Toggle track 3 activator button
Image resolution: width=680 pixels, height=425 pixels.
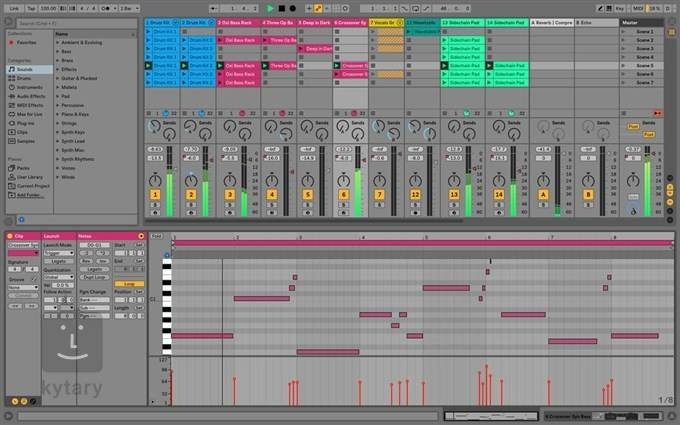[230, 195]
